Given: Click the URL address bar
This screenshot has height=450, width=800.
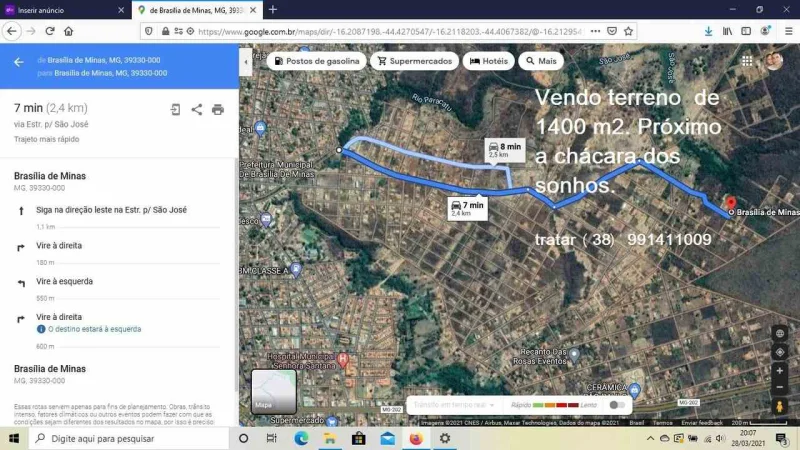Looking at the screenshot, I should coord(390,31).
